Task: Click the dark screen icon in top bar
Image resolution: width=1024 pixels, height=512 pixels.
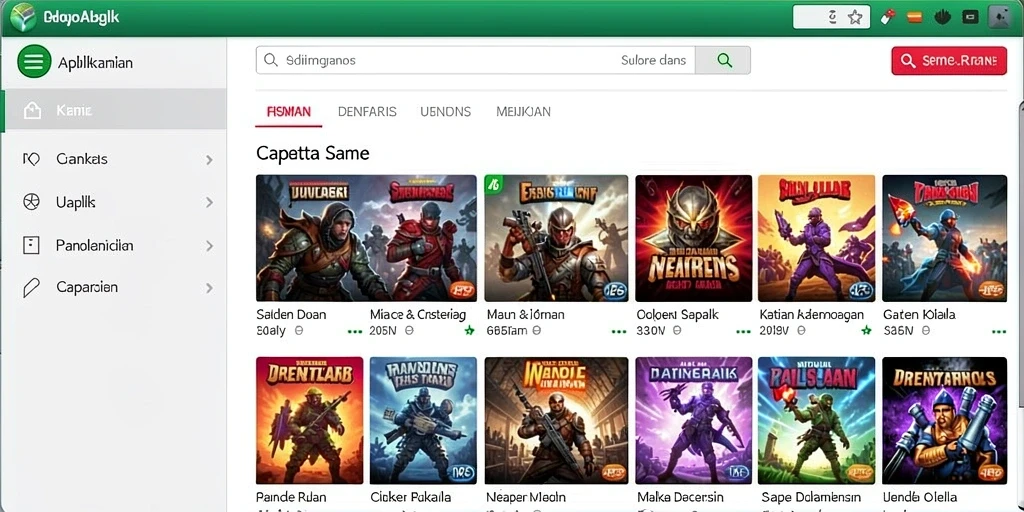Action: coord(971,18)
